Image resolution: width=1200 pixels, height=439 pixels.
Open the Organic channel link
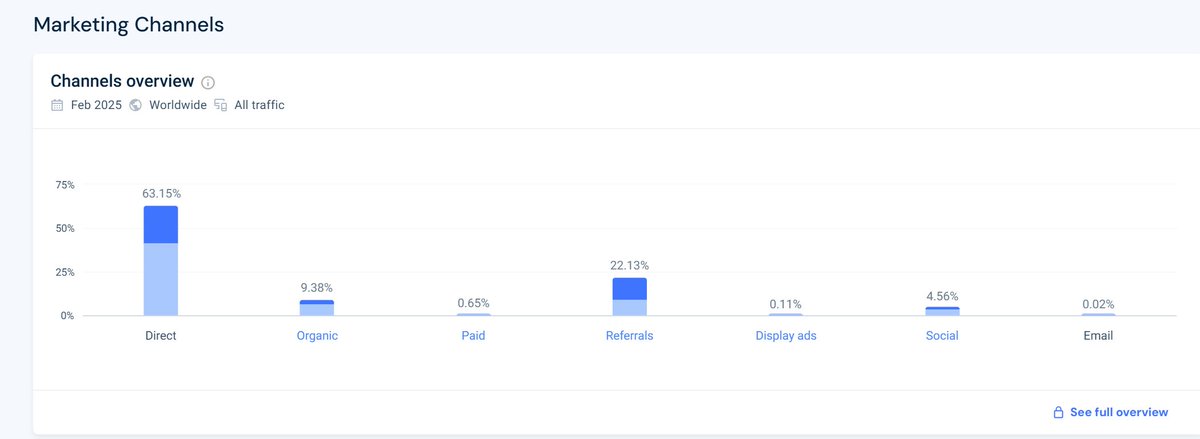point(317,336)
